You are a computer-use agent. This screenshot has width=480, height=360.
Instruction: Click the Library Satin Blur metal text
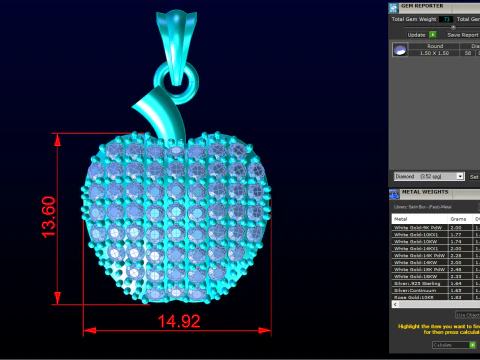tap(422, 207)
